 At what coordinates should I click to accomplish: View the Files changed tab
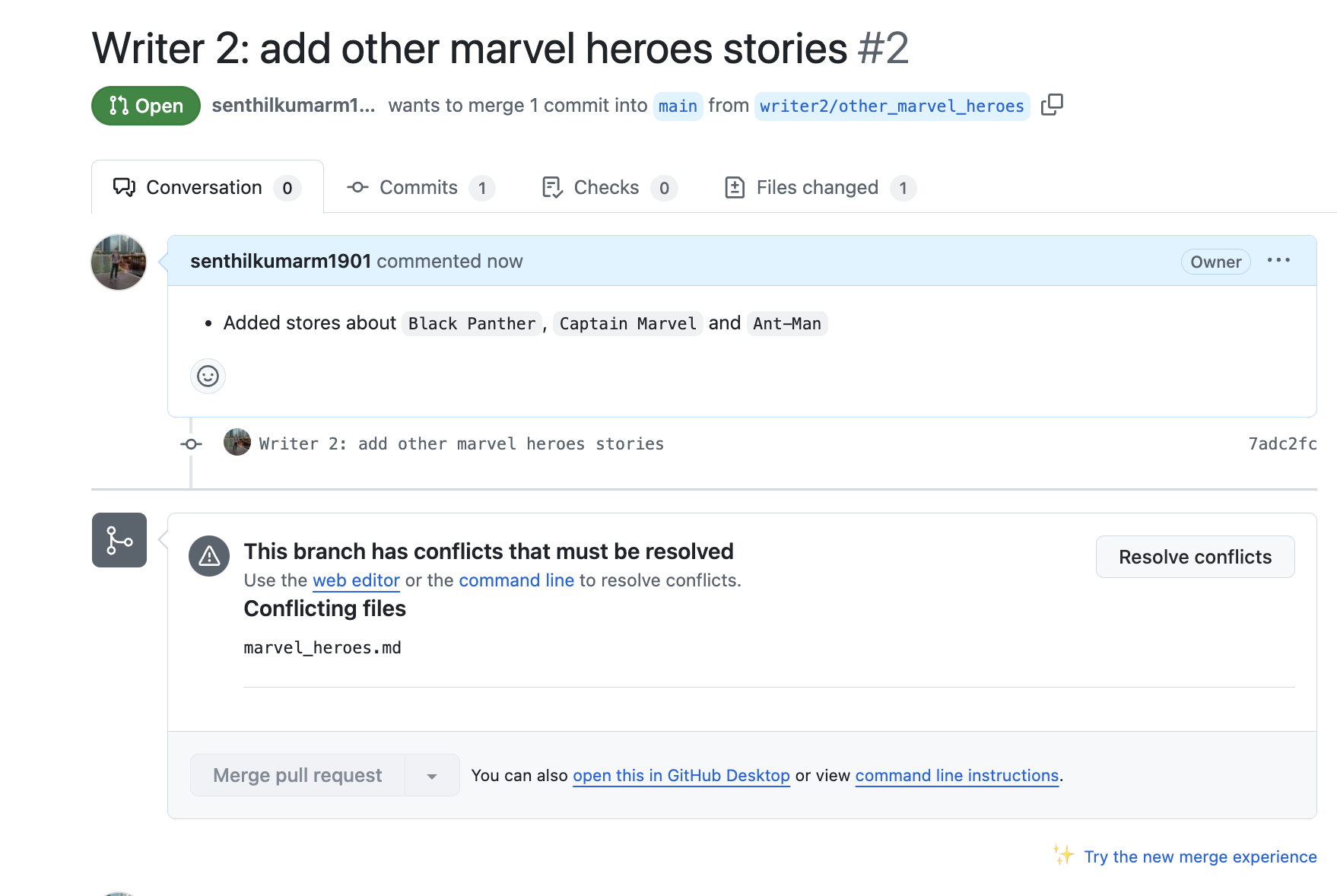click(819, 188)
